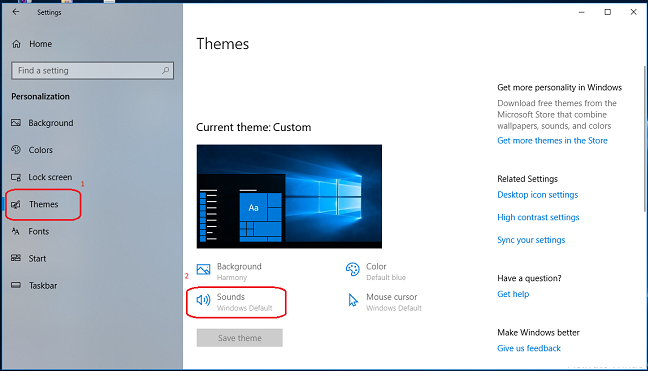Open the Home page
Image resolution: width=648 pixels, height=371 pixels.
pyautogui.click(x=40, y=44)
